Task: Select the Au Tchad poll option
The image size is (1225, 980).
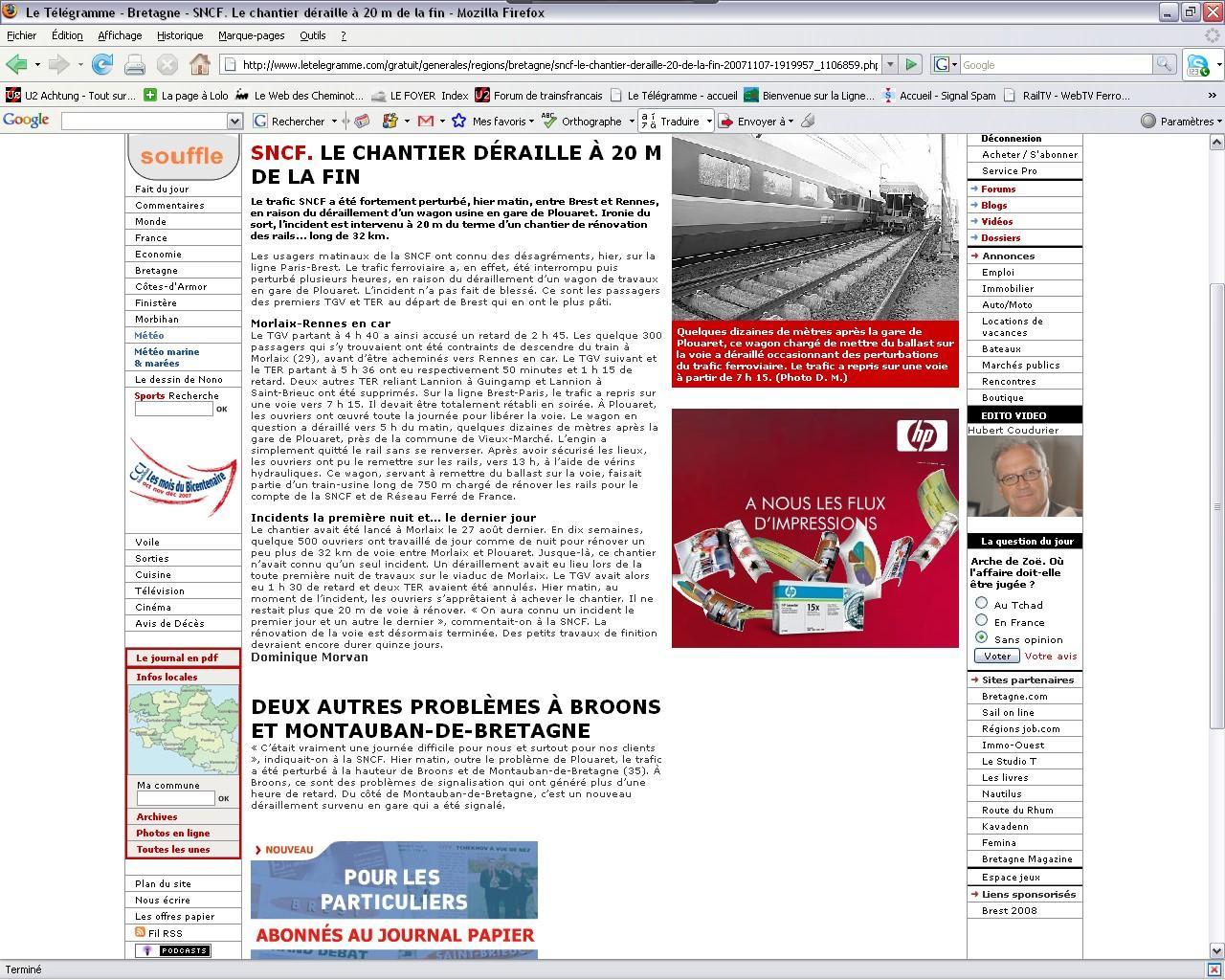Action: click(x=981, y=603)
